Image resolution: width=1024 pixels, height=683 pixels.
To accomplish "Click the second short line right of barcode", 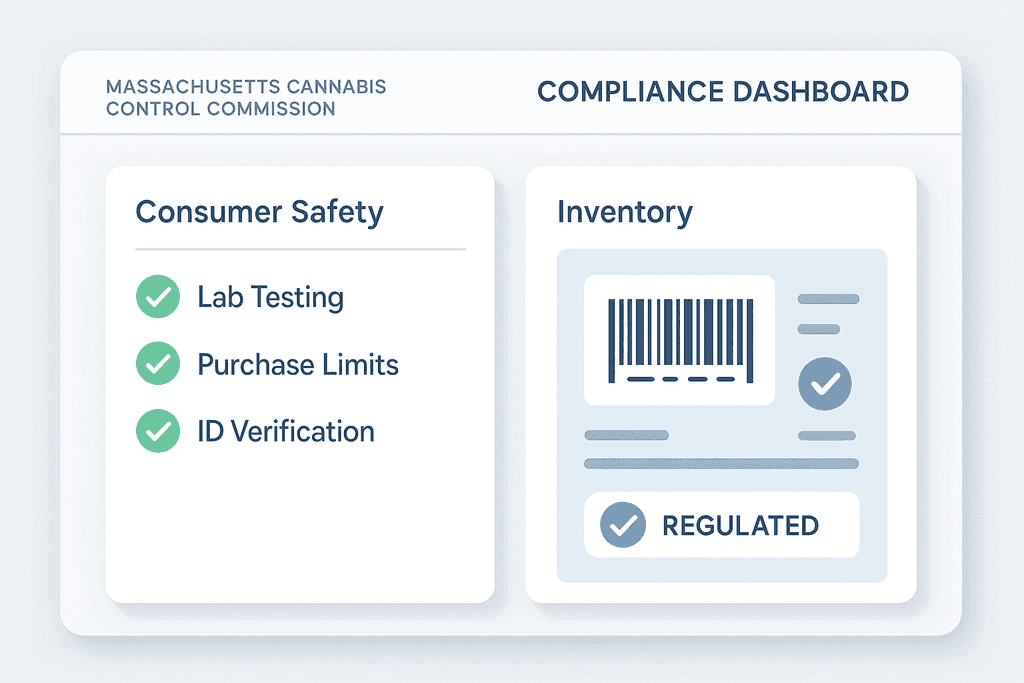I will (818, 329).
